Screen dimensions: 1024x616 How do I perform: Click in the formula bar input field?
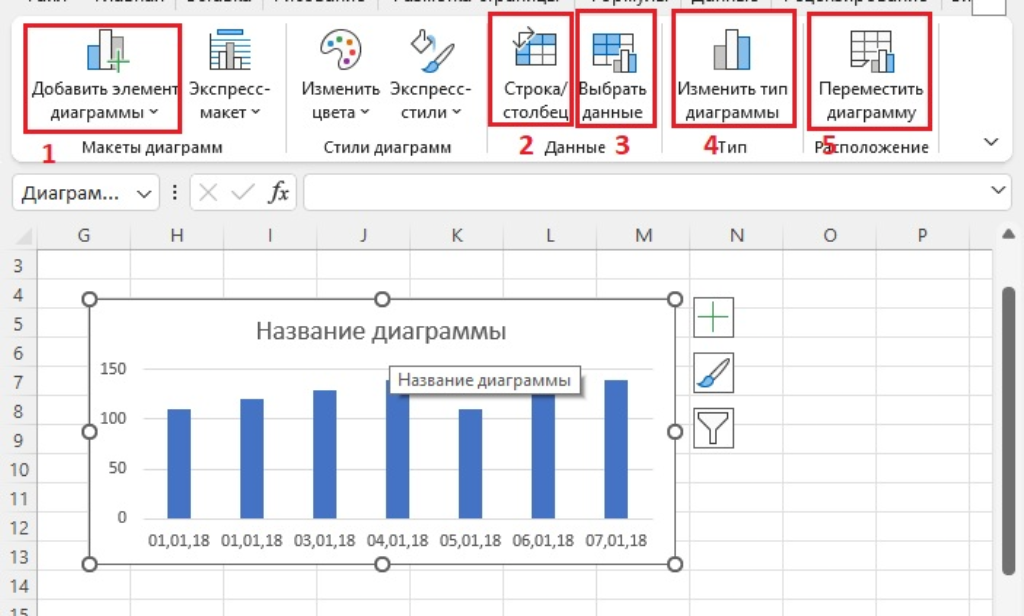tap(640, 192)
